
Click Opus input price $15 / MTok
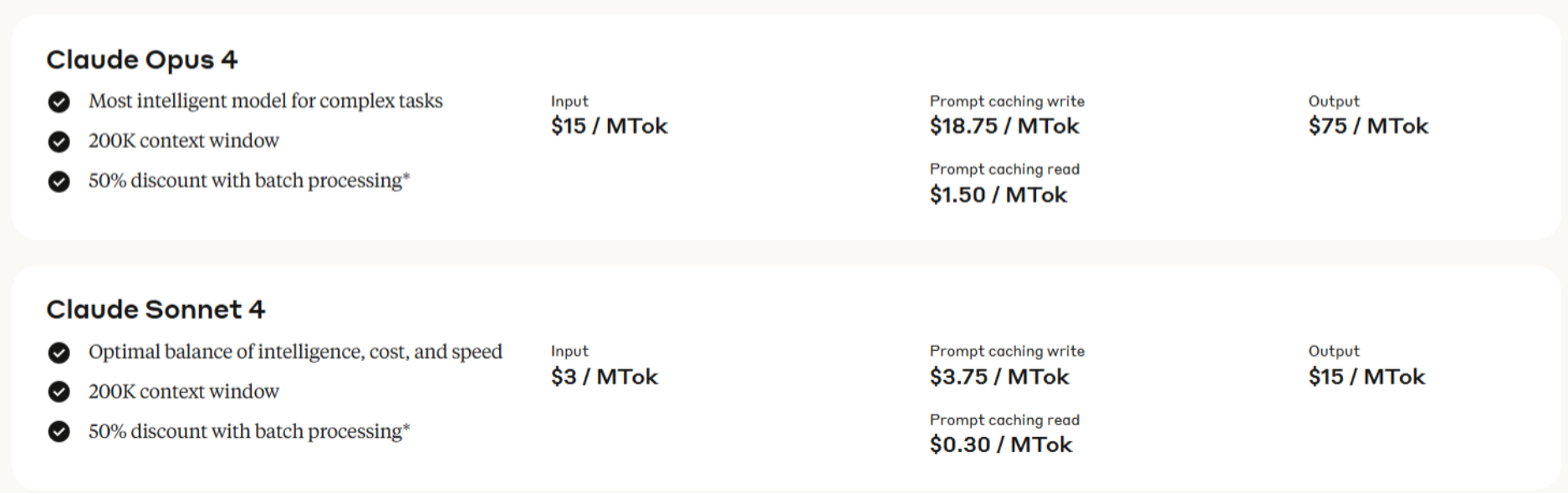[x=609, y=126]
